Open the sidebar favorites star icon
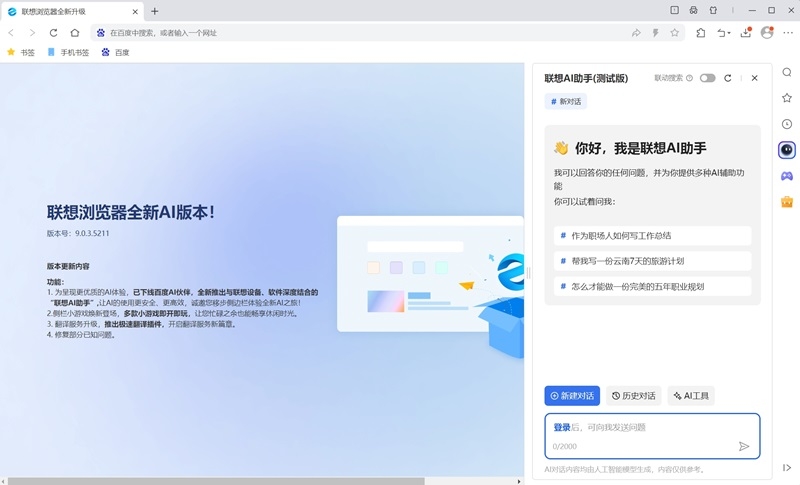This screenshot has height=485, width=800. (x=787, y=97)
